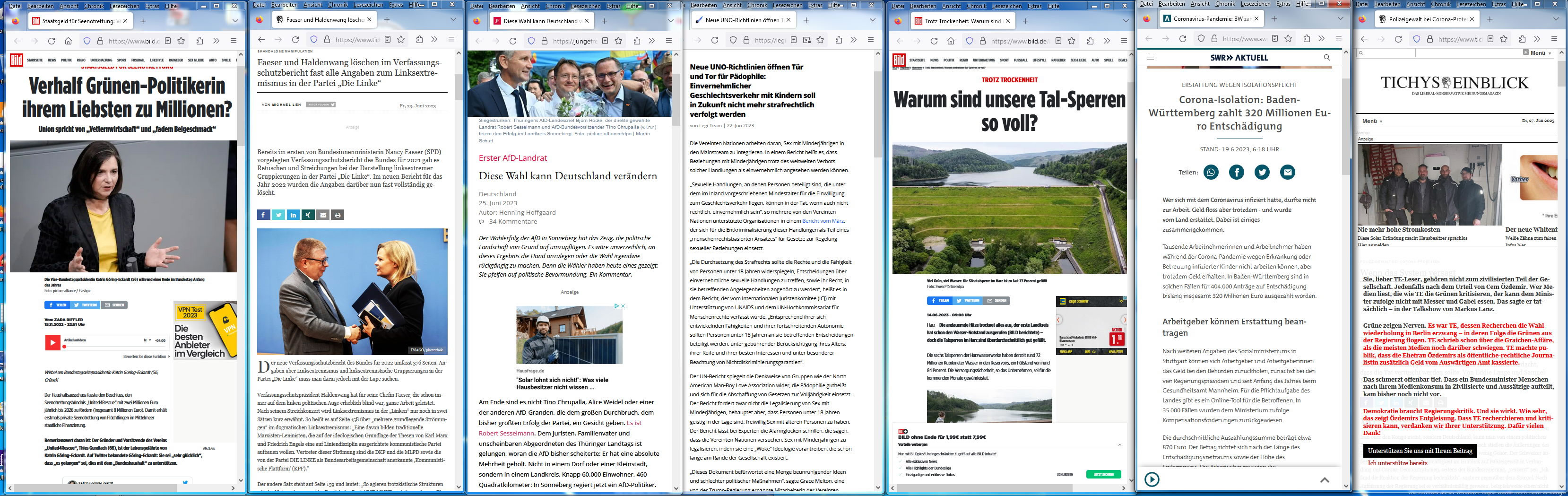This screenshot has width=1568, height=496.
Task: Play Artikel anhören audio in Bild article
Action: (x=52, y=343)
